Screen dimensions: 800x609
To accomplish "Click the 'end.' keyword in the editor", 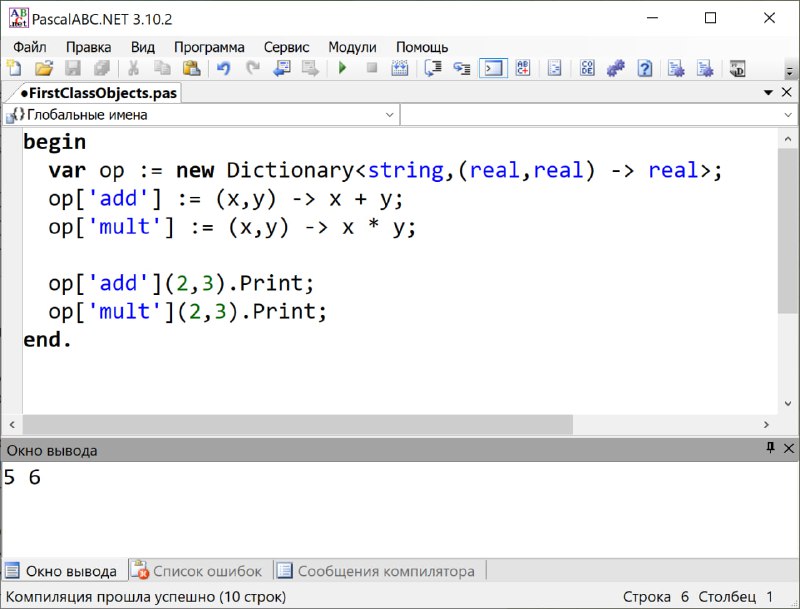I will pyautogui.click(x=47, y=340).
